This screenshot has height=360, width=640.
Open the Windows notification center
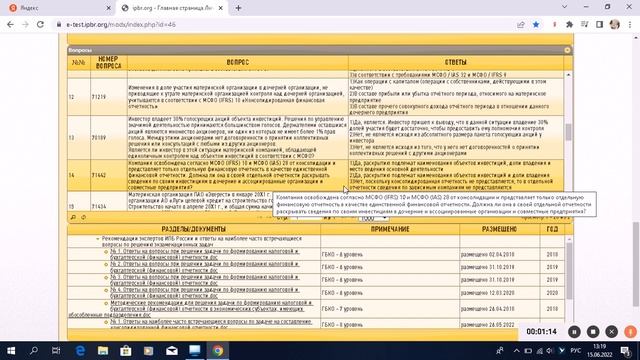(x=626, y=351)
